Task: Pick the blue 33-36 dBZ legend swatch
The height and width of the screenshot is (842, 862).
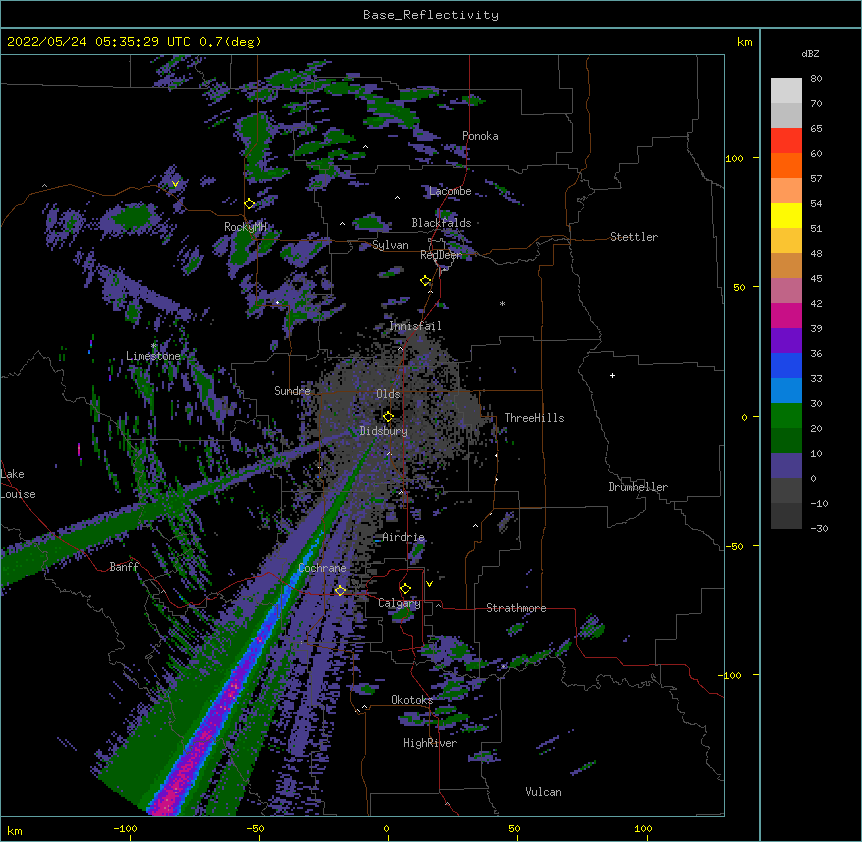Action: [786, 365]
